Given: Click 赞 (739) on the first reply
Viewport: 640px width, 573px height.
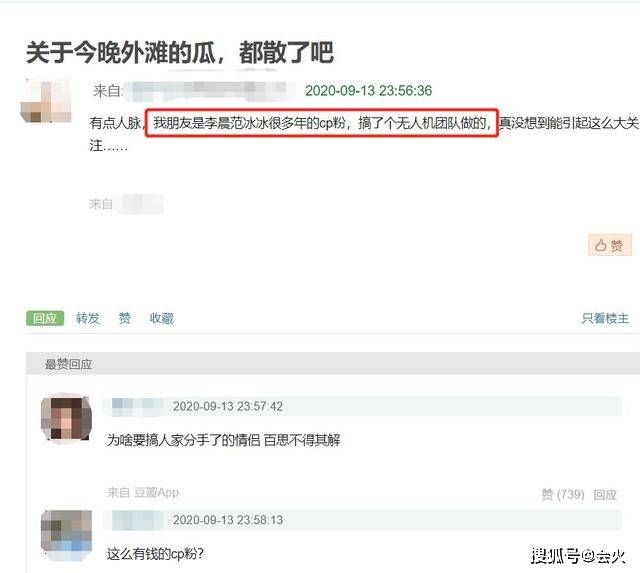Looking at the screenshot, I should 563,495.
